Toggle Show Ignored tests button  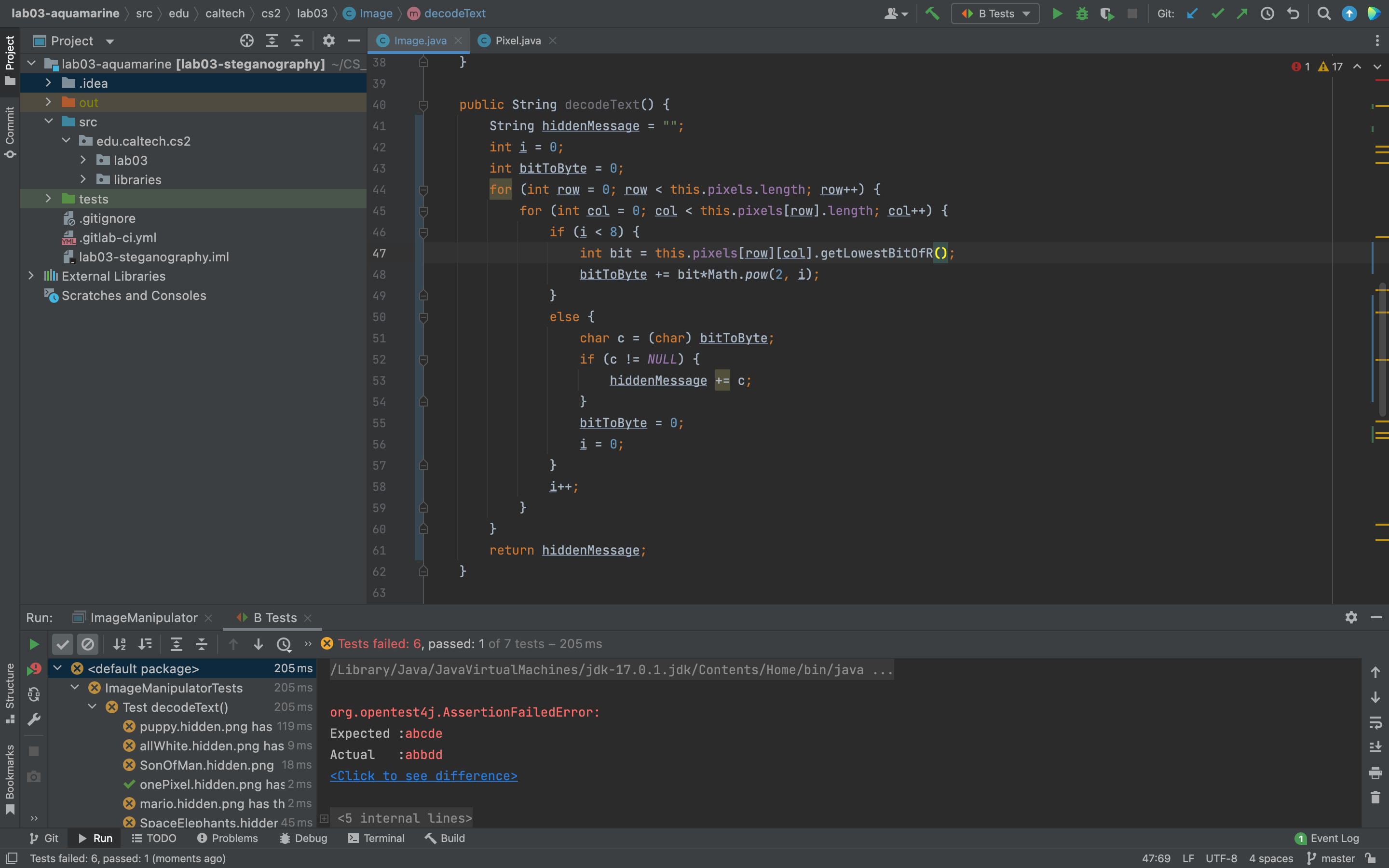click(x=88, y=644)
